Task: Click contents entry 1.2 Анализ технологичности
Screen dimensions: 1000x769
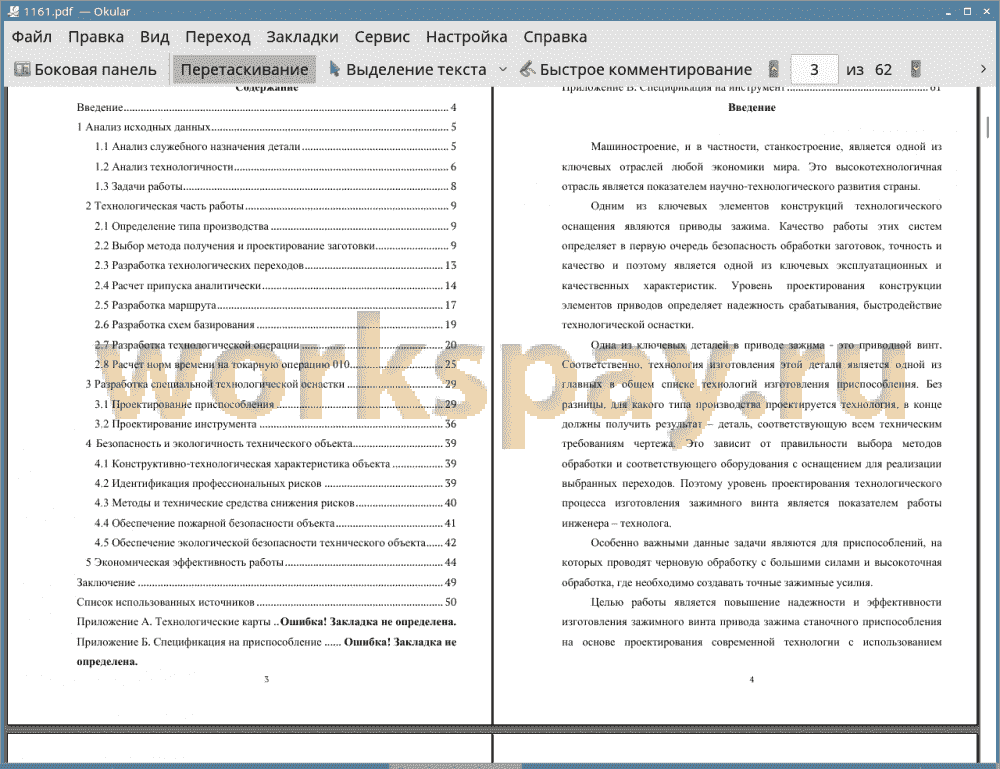Action: (276, 167)
